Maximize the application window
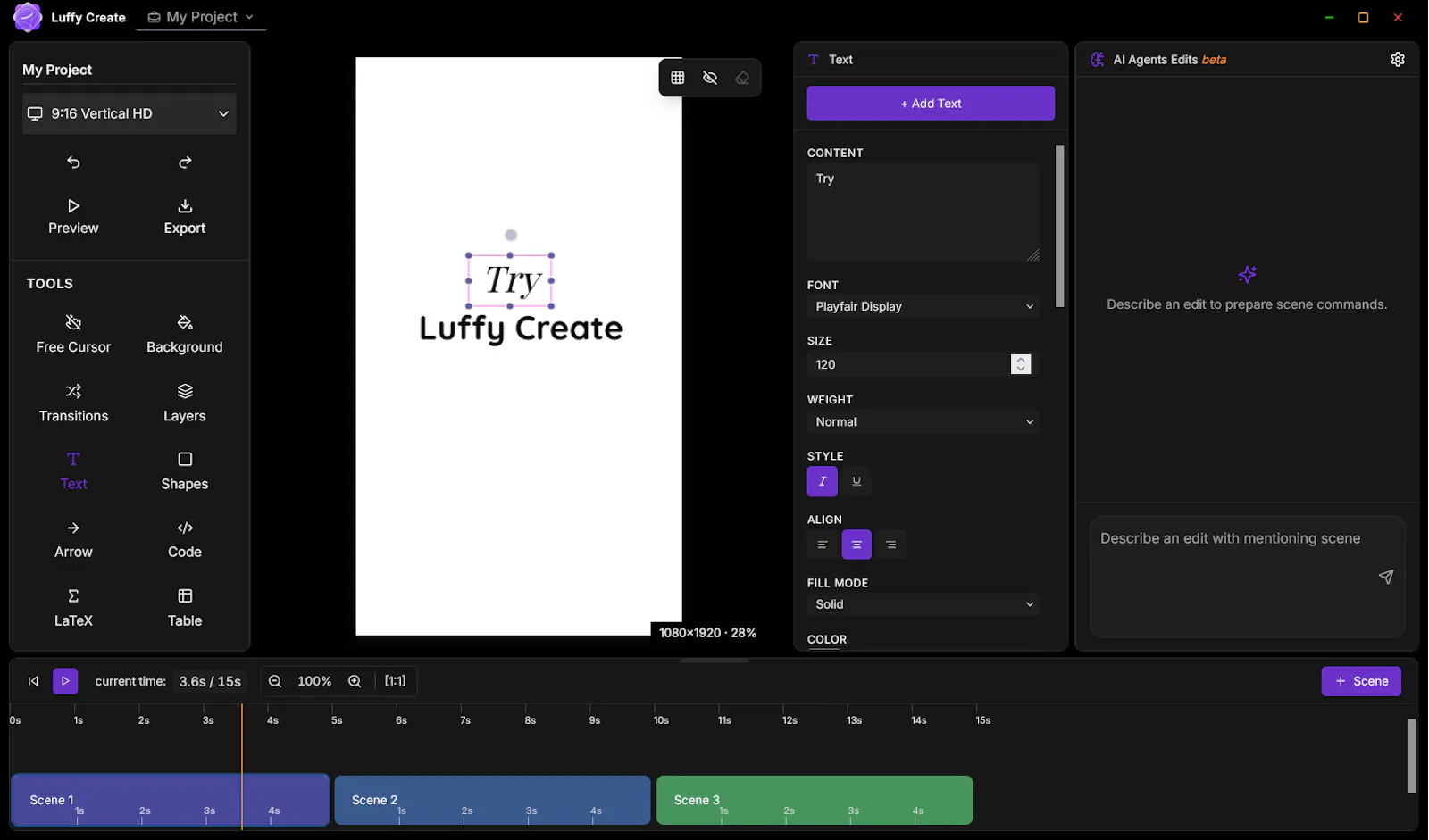The width and height of the screenshot is (1429, 840). pyautogui.click(x=1363, y=17)
